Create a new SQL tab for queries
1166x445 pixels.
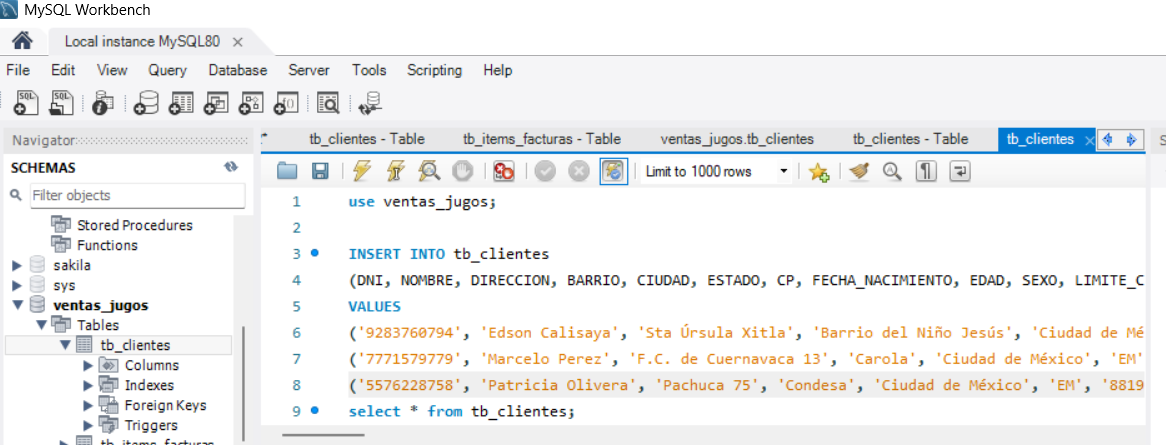(26, 103)
